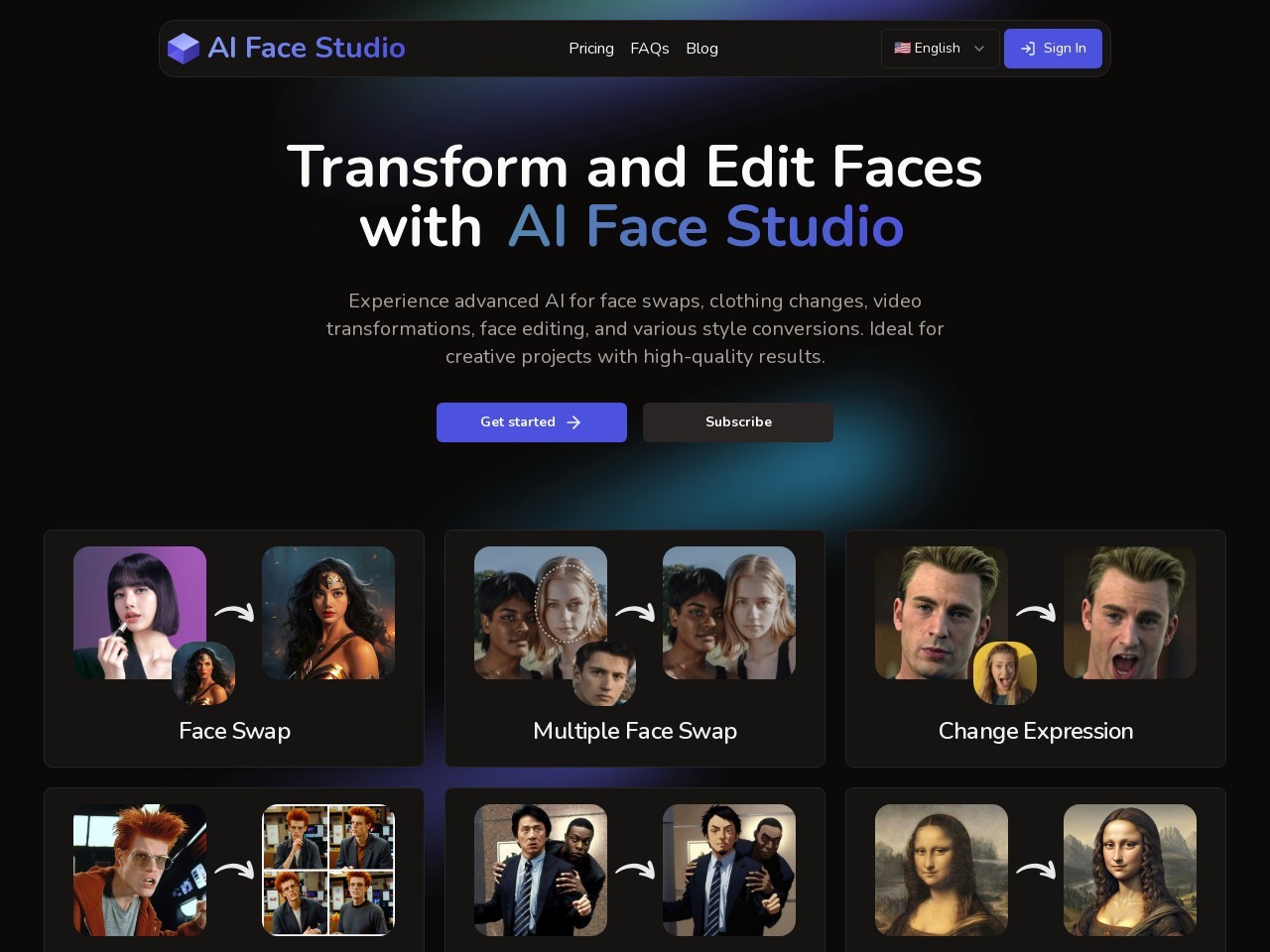Open the Pricing page
The height and width of the screenshot is (952, 1270).
[591, 49]
